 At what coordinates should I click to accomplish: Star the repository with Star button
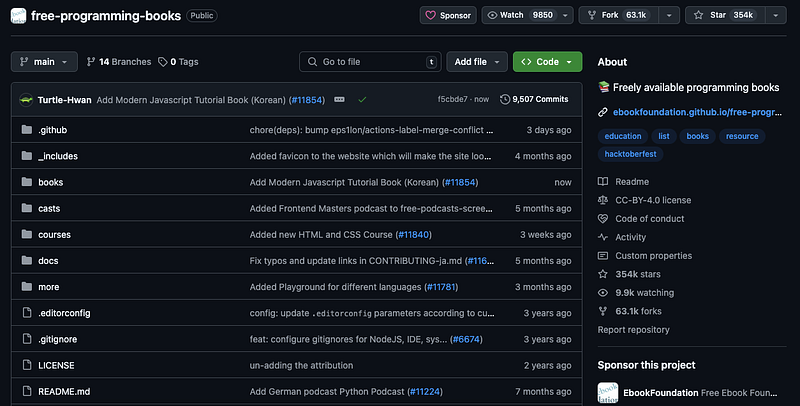click(725, 15)
